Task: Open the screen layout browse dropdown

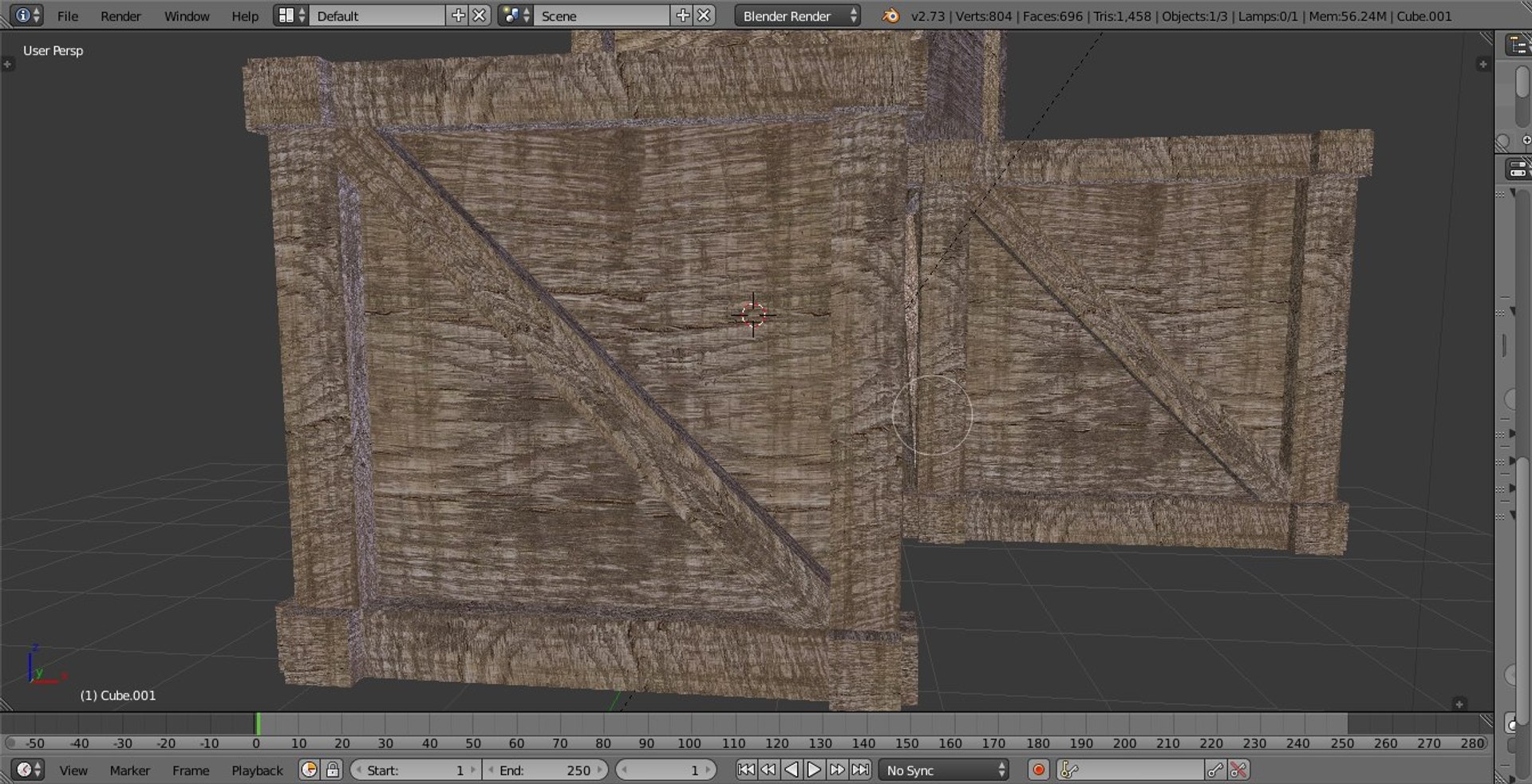Action: [290, 15]
